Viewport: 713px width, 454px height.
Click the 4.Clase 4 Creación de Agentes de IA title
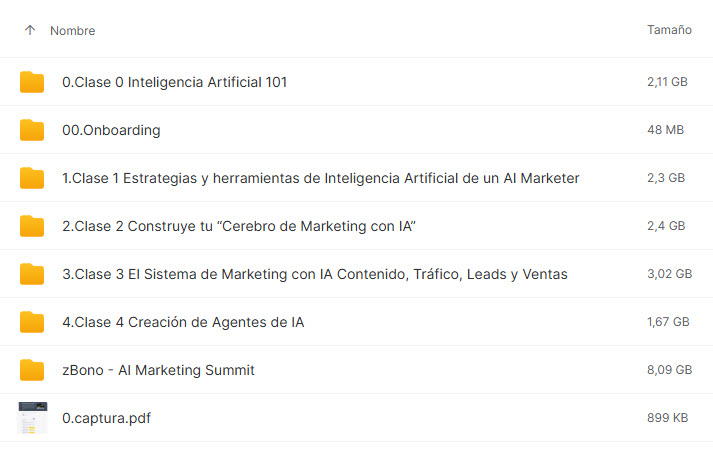click(183, 322)
